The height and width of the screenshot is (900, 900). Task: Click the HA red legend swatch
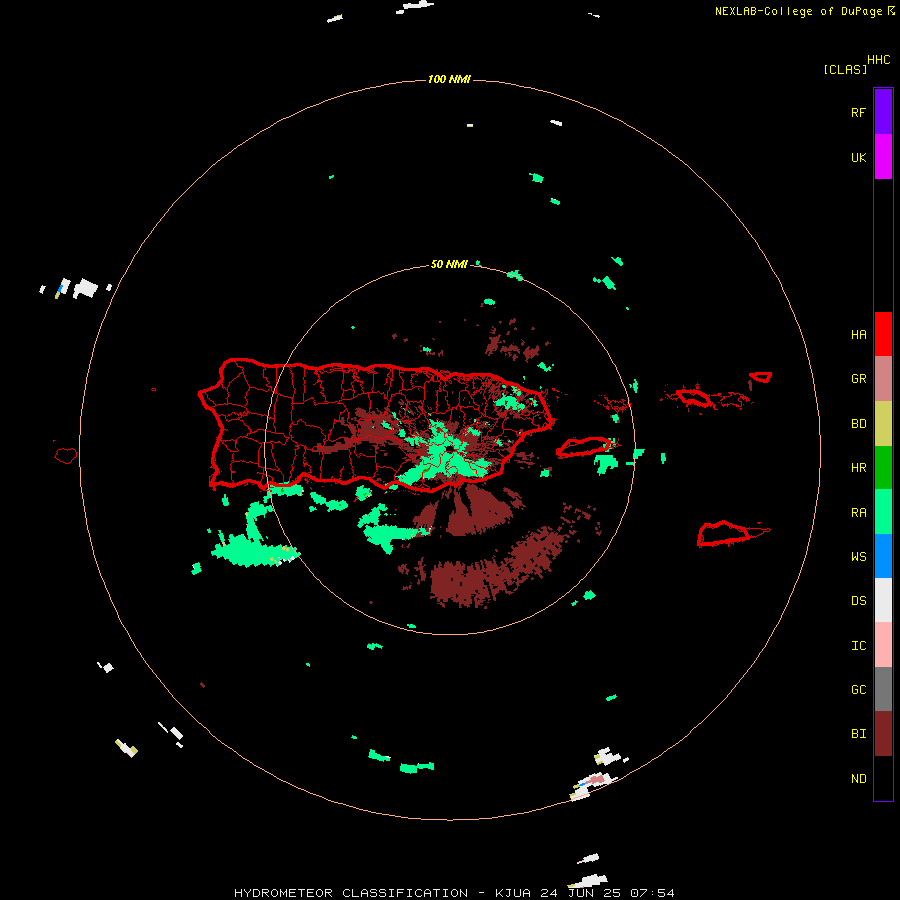883,334
